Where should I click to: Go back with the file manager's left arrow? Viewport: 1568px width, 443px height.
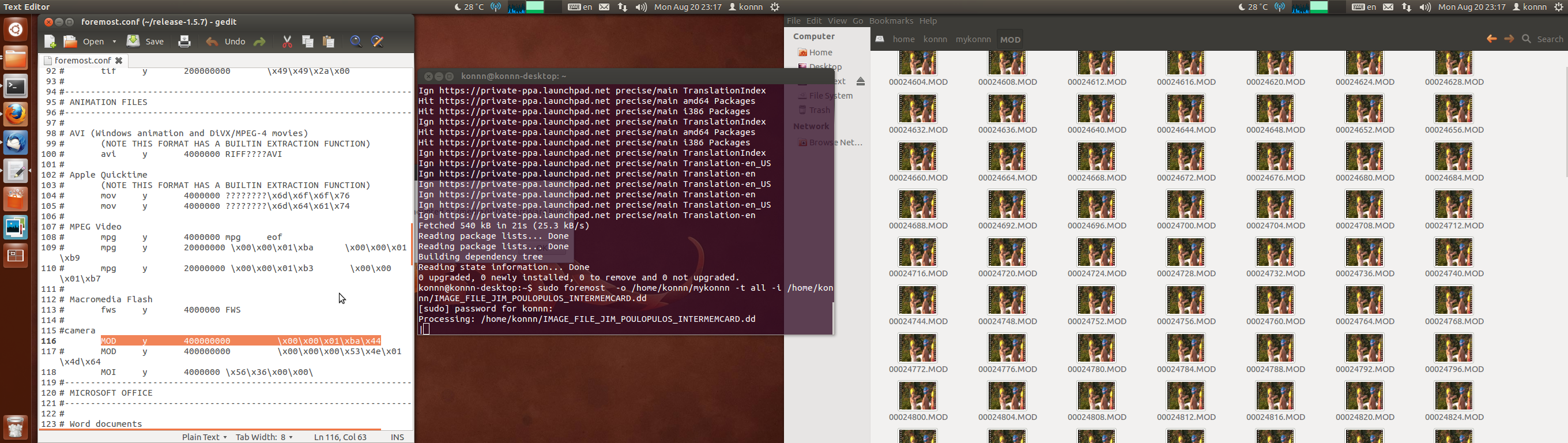tap(1491, 39)
